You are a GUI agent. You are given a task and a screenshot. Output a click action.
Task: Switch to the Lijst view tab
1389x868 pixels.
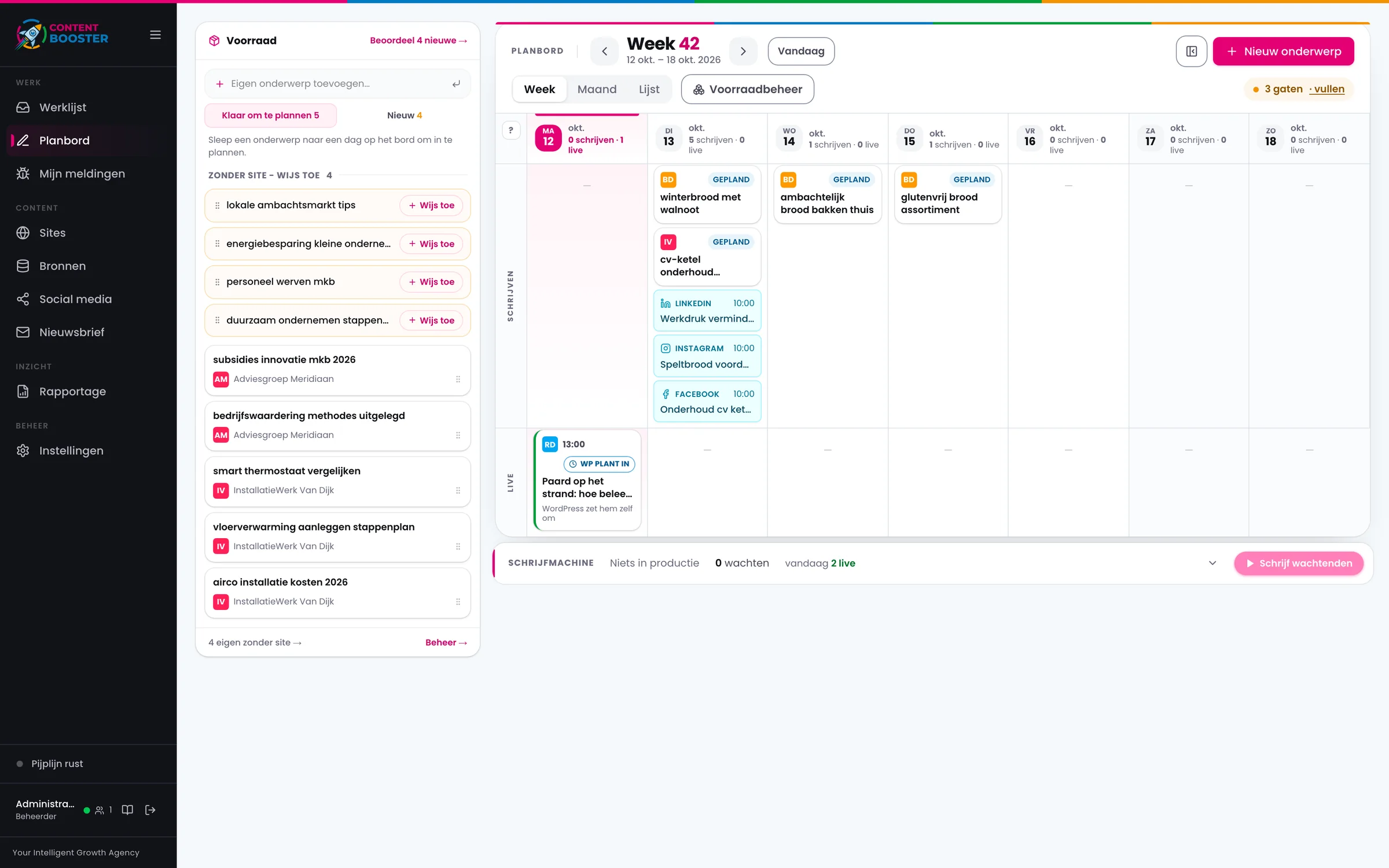(649, 89)
